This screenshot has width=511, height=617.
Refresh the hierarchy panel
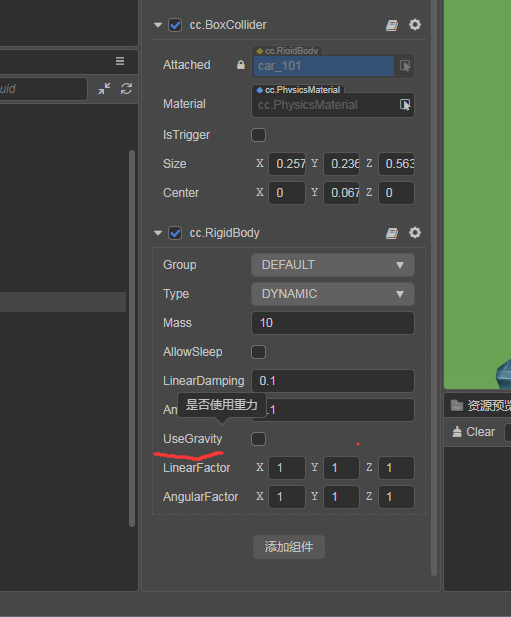126,89
